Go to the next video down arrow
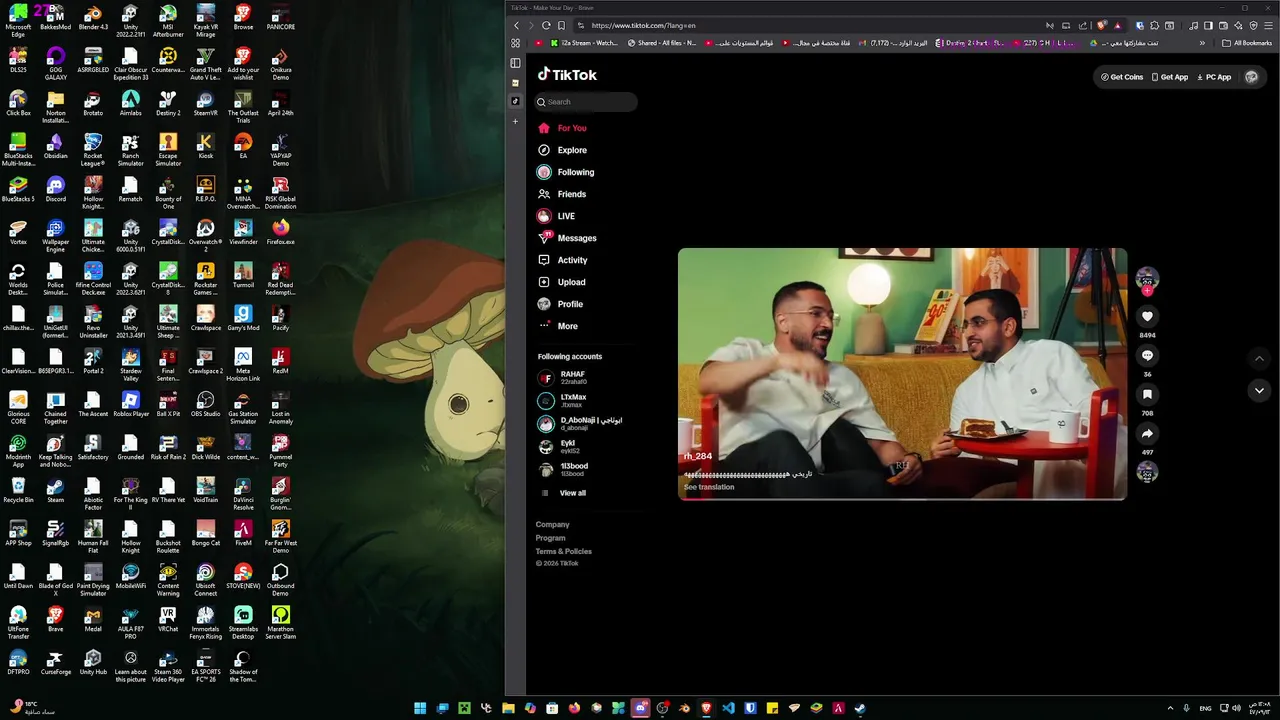Image resolution: width=1280 pixels, height=720 pixels. coord(1259,391)
